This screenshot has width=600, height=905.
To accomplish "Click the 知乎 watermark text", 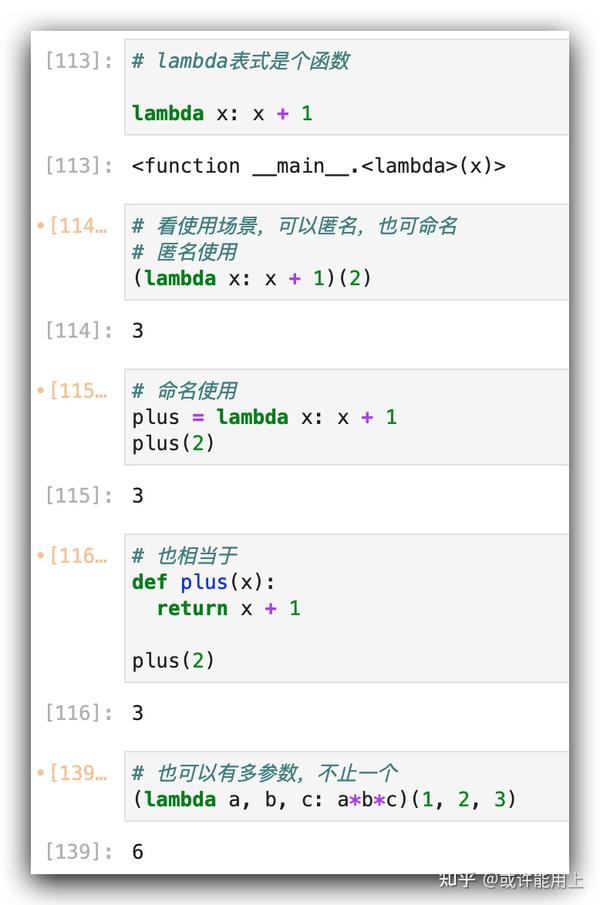I will tap(456, 880).
